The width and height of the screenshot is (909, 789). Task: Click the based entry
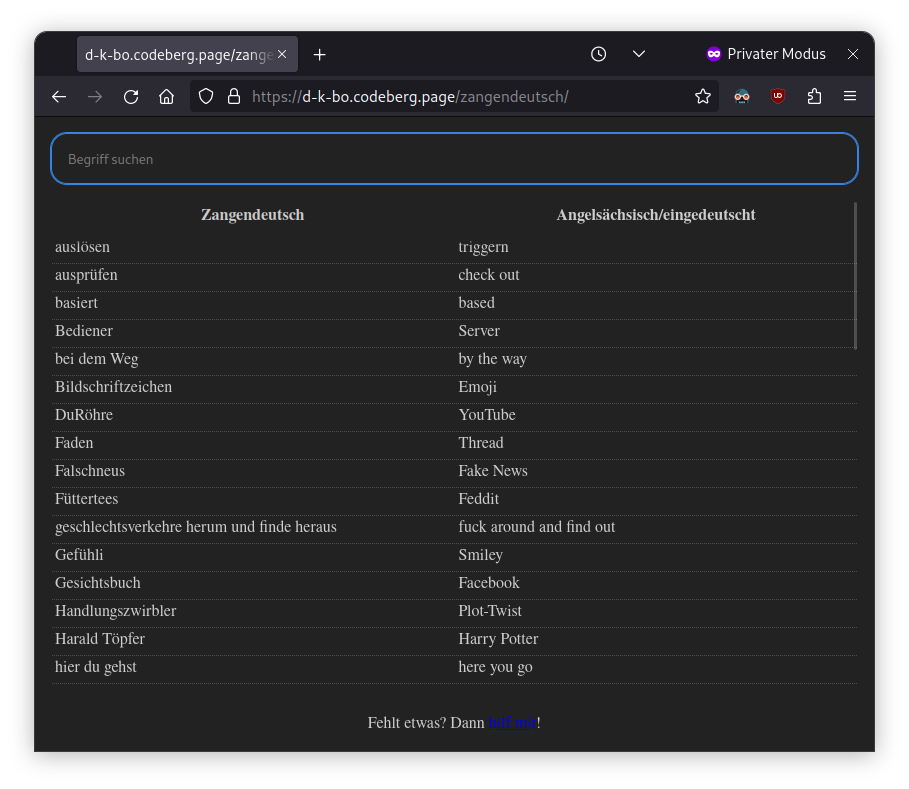tap(477, 303)
